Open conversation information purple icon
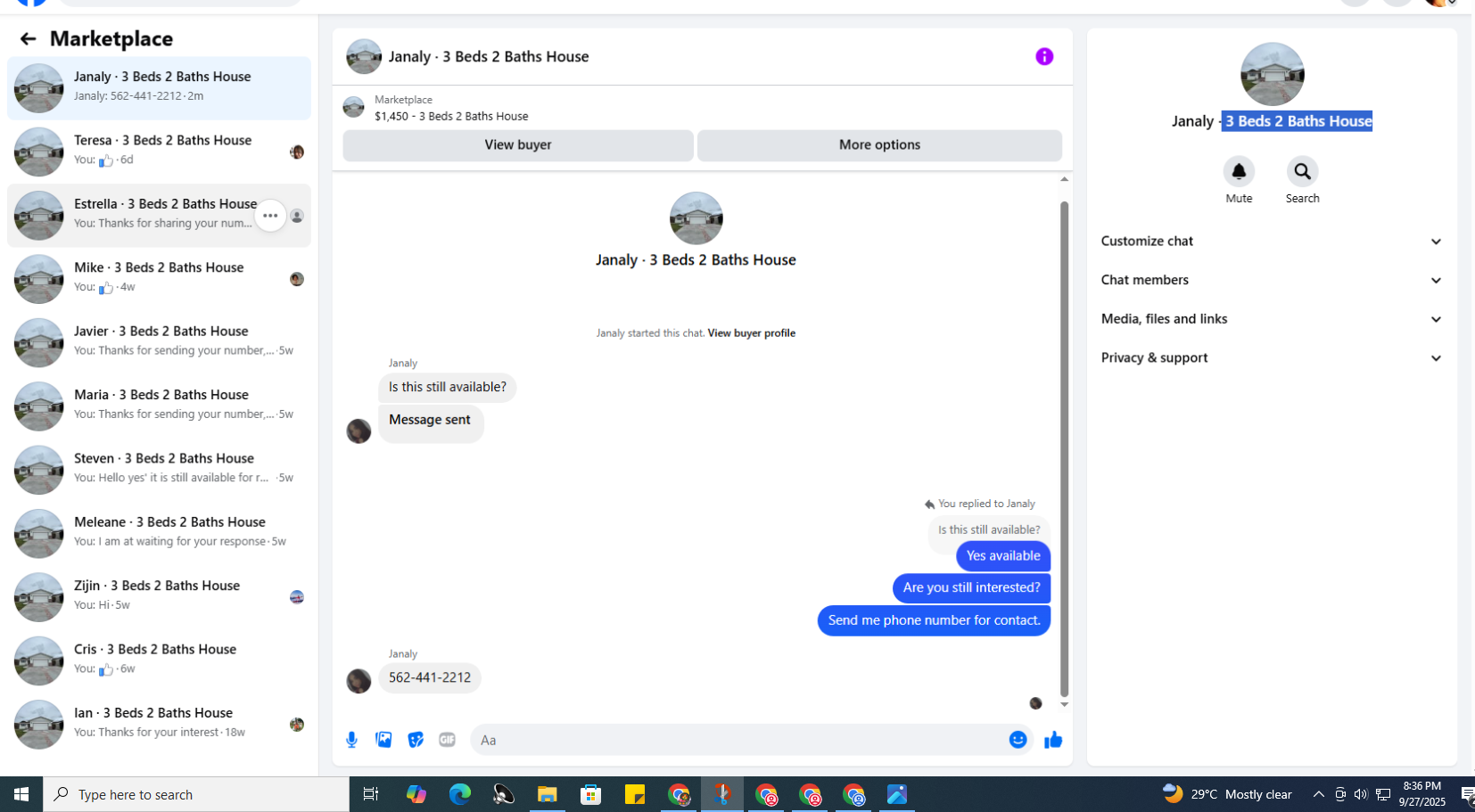Image resolution: width=1475 pixels, height=812 pixels. pos(1044,56)
